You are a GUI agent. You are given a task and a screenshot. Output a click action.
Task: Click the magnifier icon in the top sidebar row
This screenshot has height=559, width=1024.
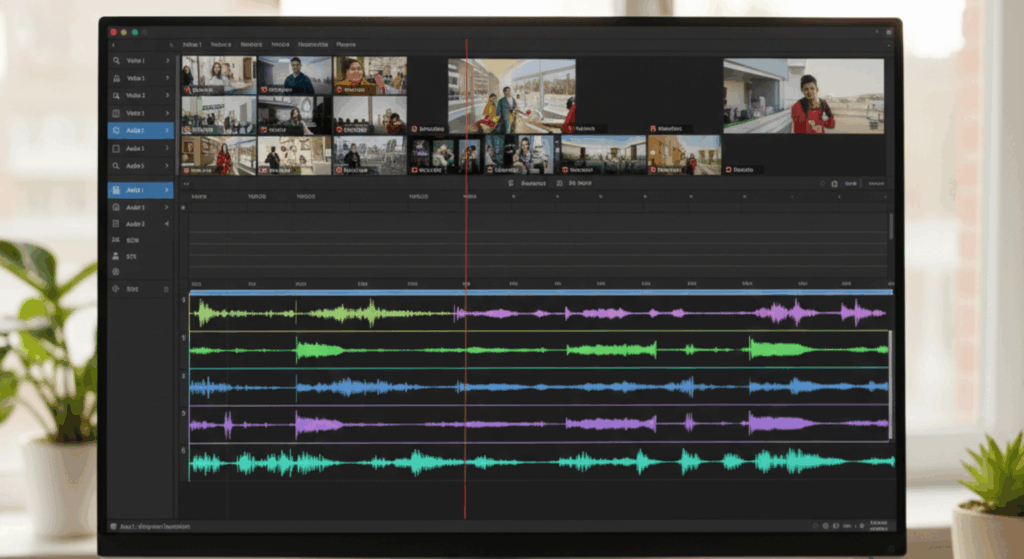117,60
